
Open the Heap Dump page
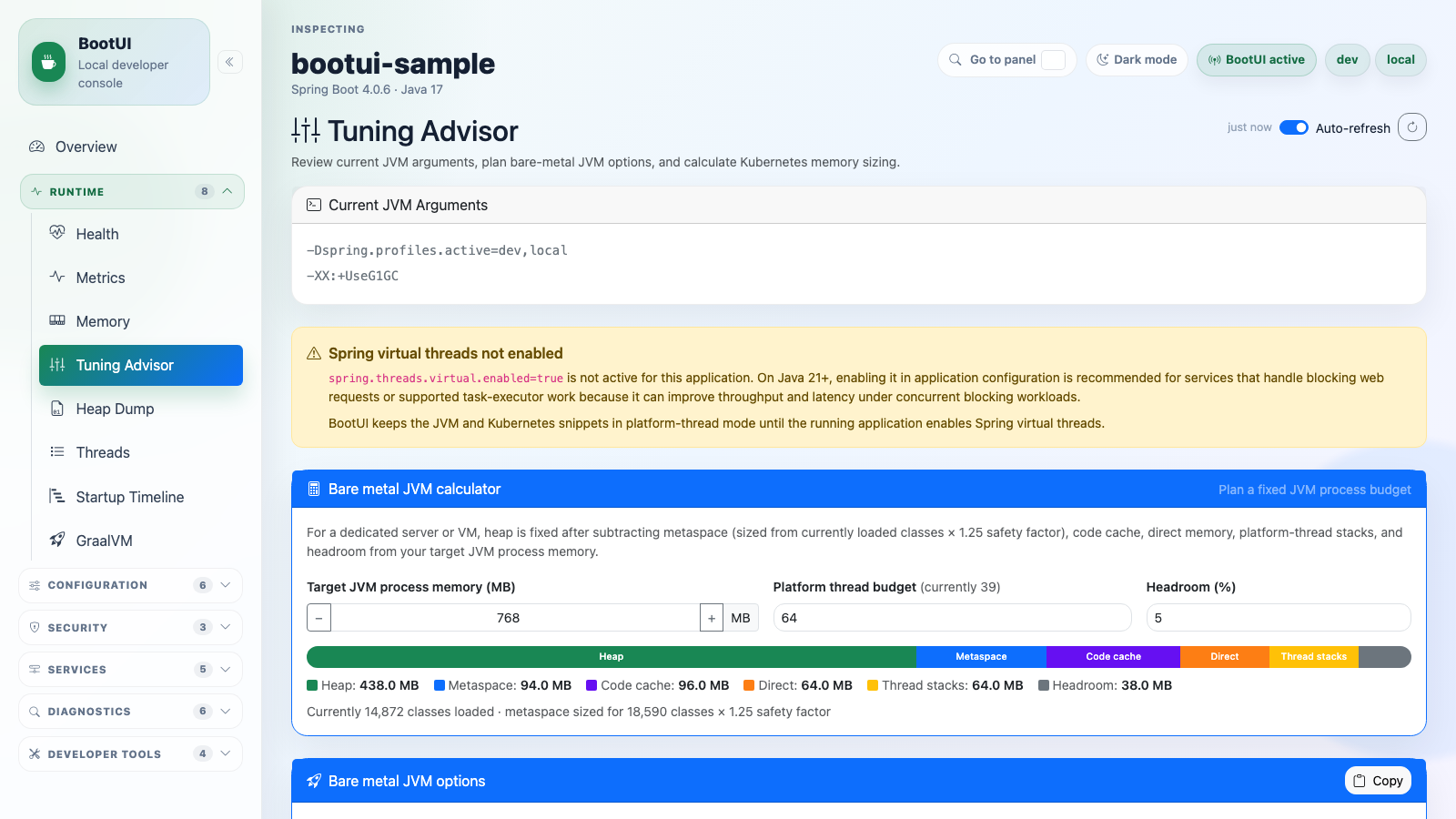point(141,409)
